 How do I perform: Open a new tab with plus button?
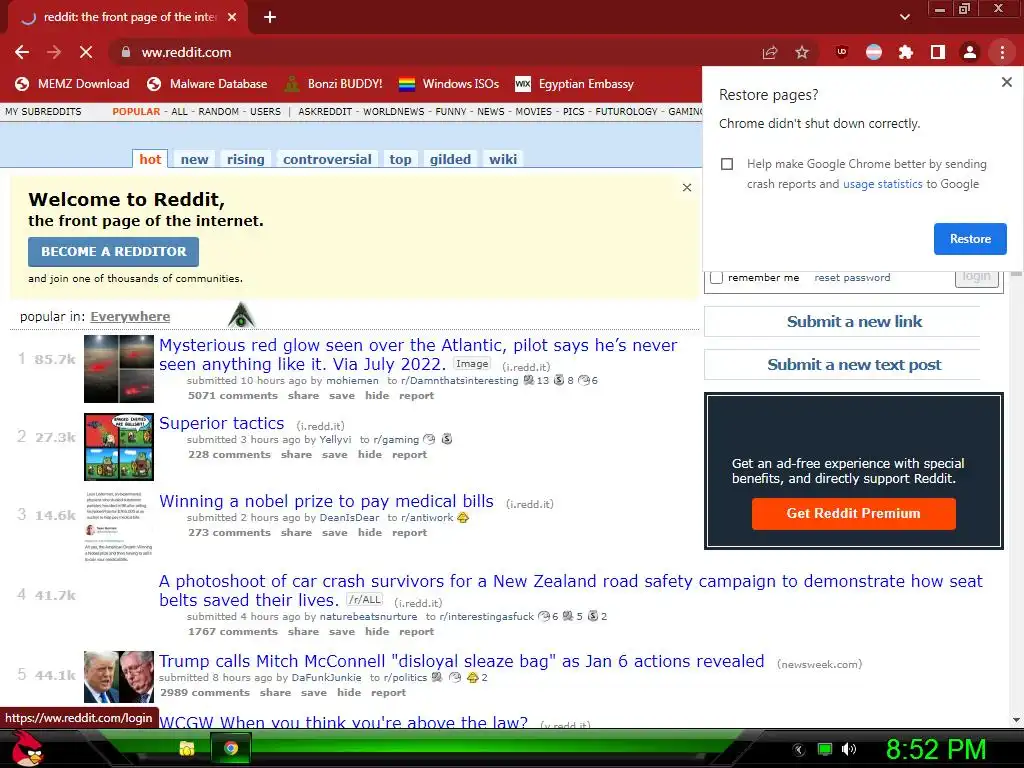tap(270, 17)
